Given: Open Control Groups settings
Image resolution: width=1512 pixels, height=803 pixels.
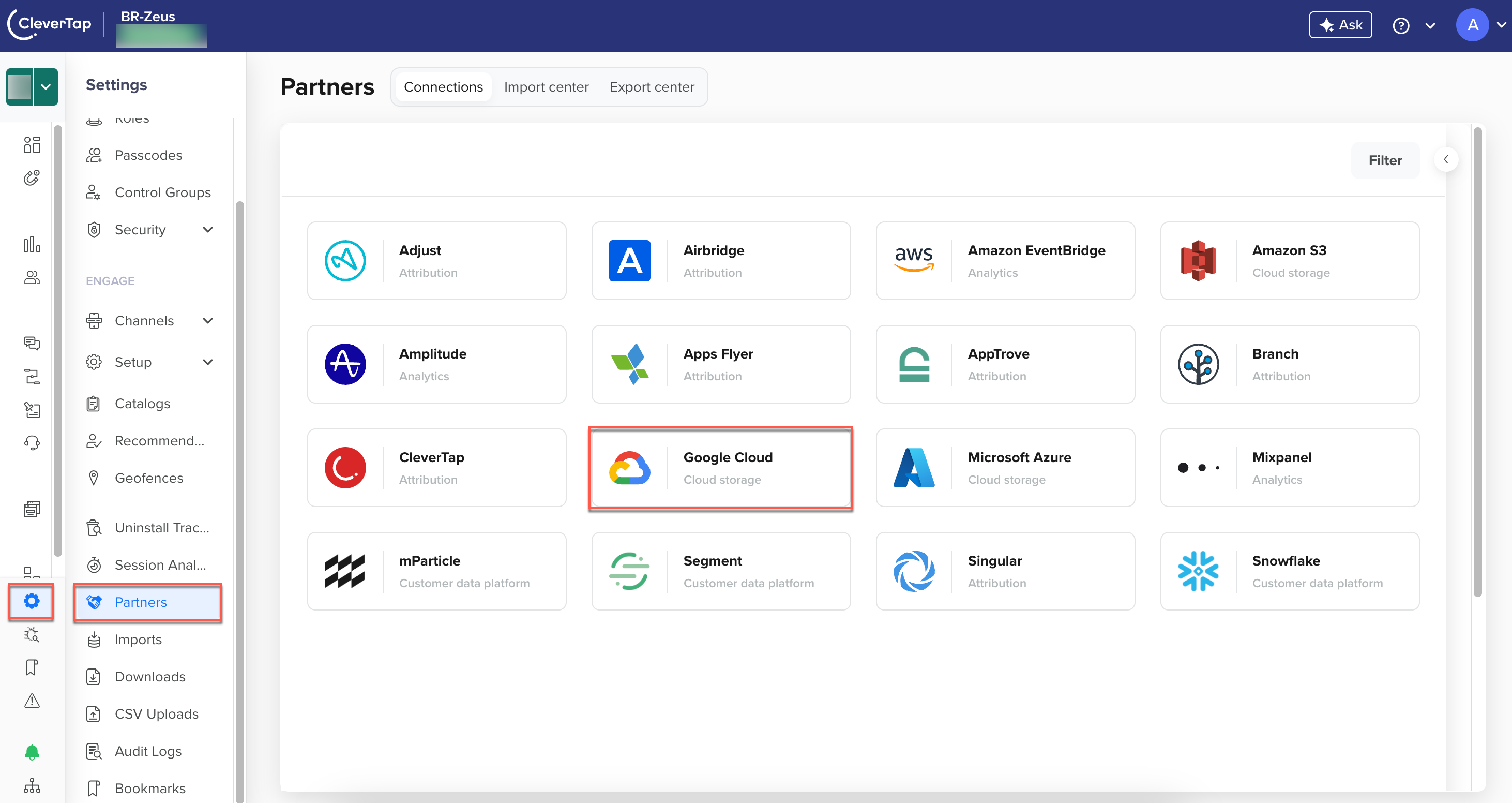Looking at the screenshot, I should [148, 192].
